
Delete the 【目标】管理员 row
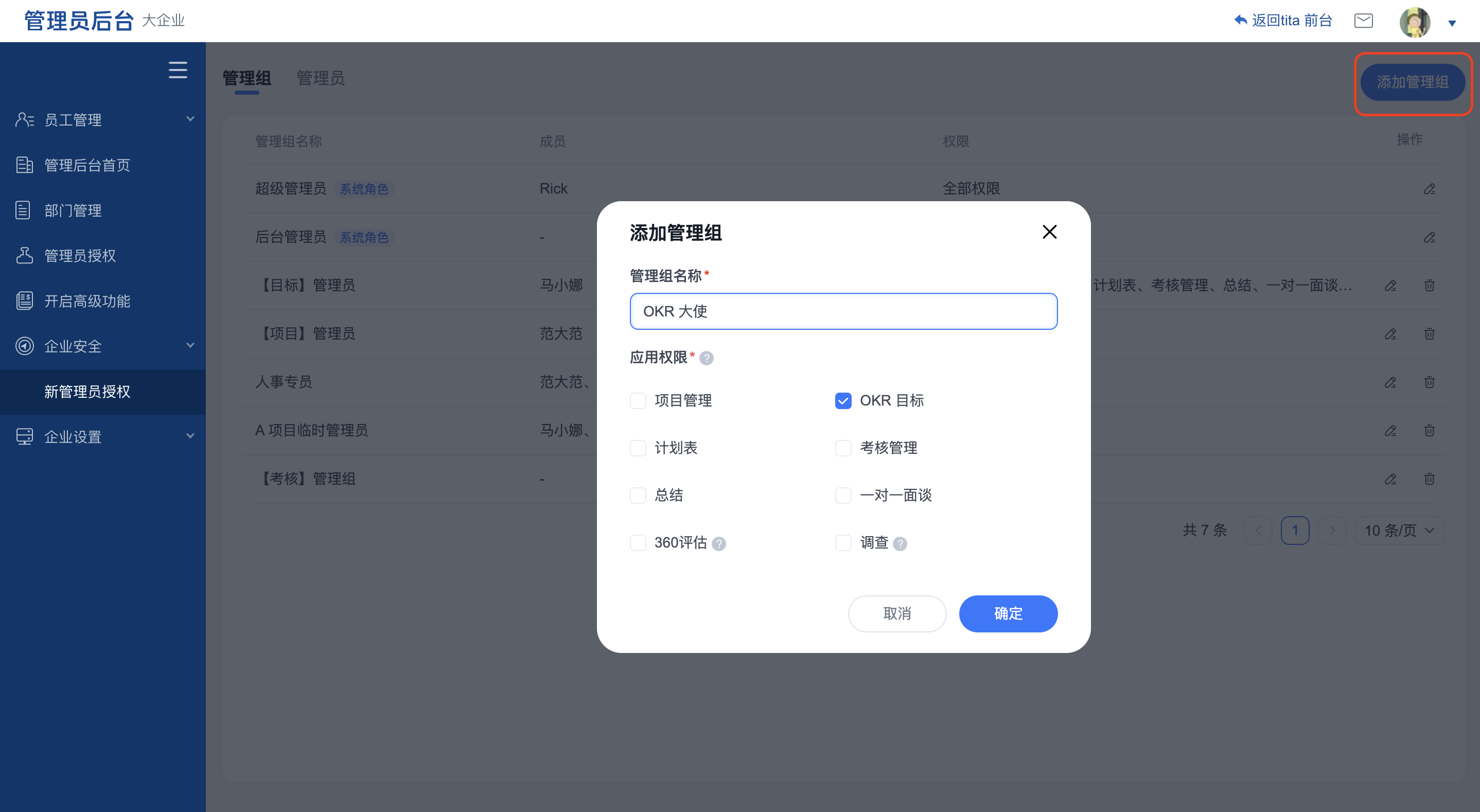(x=1430, y=286)
